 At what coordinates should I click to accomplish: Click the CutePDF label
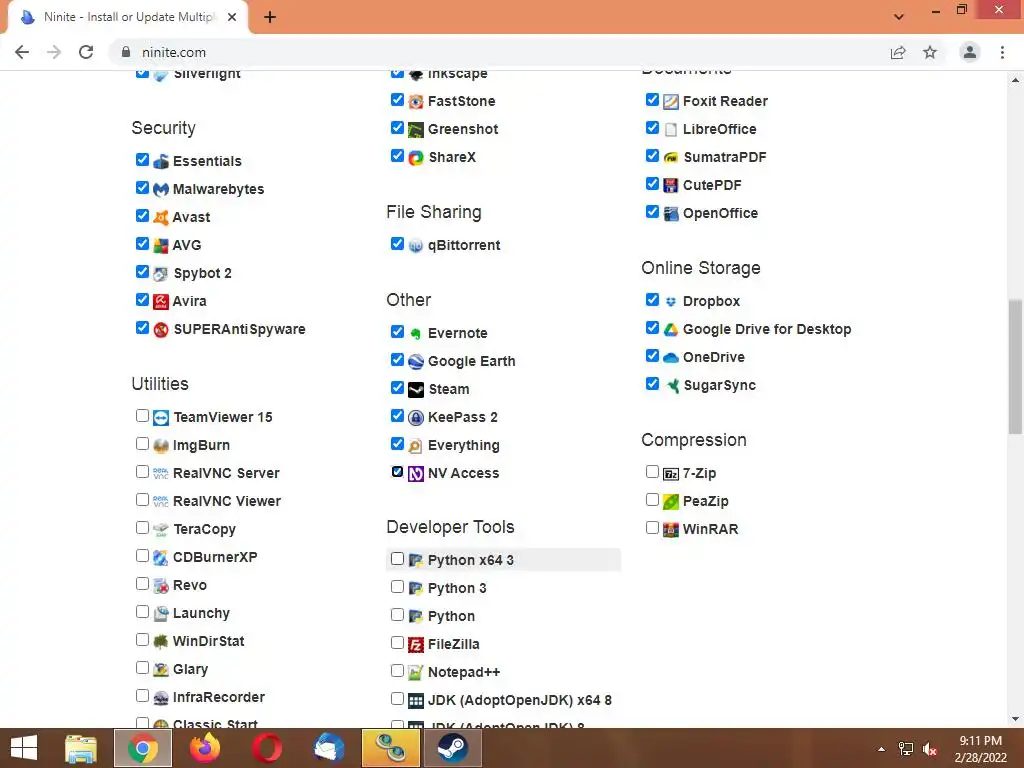(x=712, y=185)
